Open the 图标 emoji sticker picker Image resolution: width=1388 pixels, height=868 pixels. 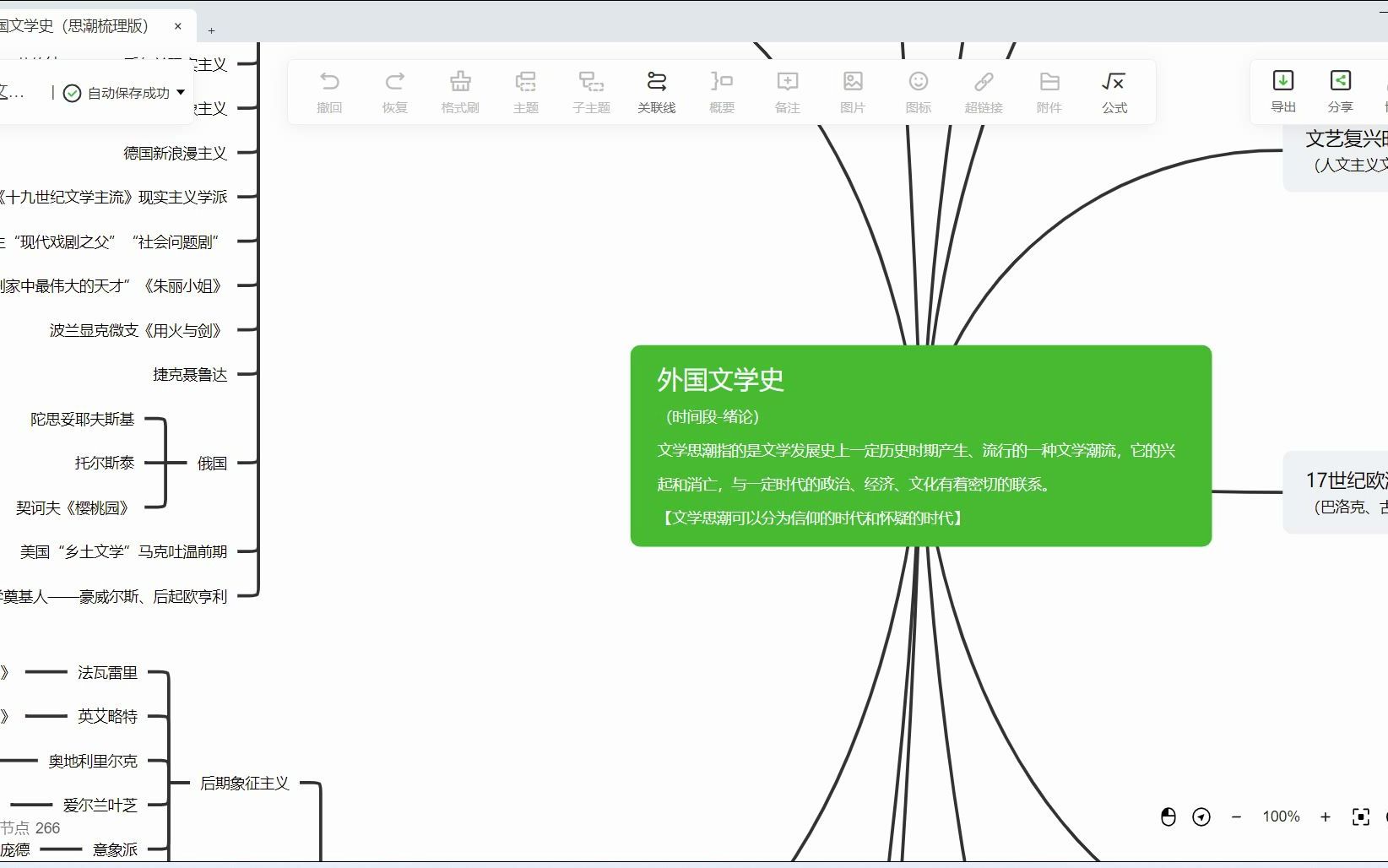(919, 92)
